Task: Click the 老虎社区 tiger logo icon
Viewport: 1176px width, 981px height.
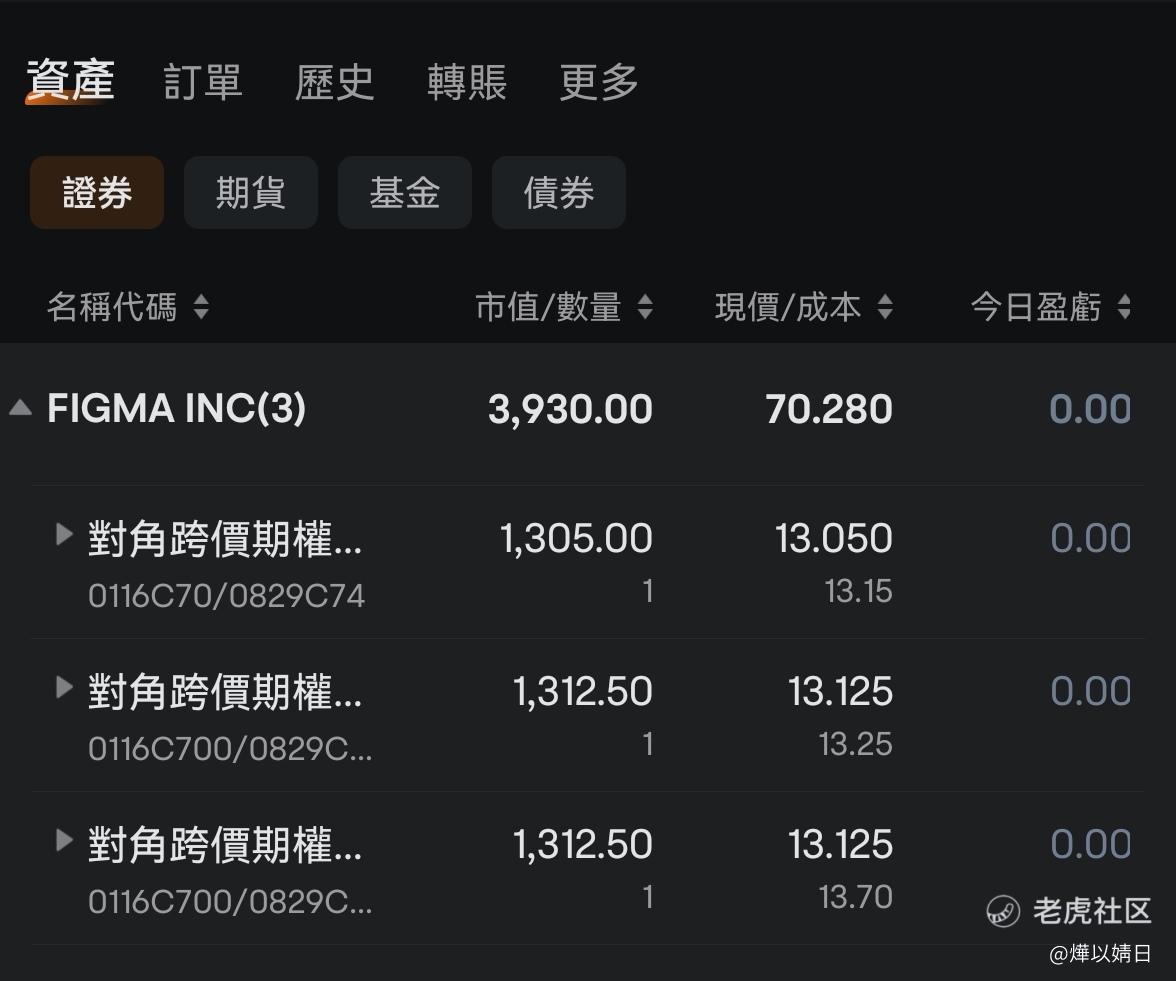Action: 1003,911
